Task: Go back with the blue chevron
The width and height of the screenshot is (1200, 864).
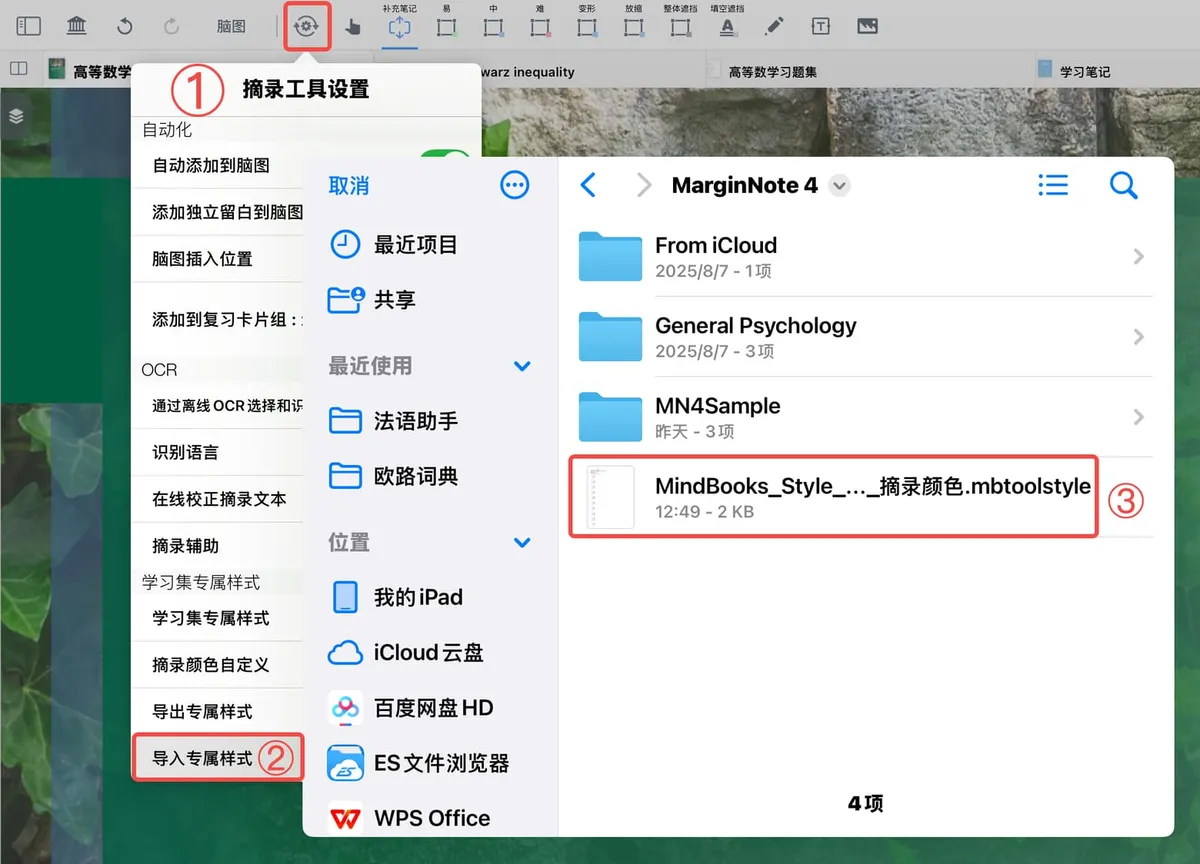Action: coord(588,185)
